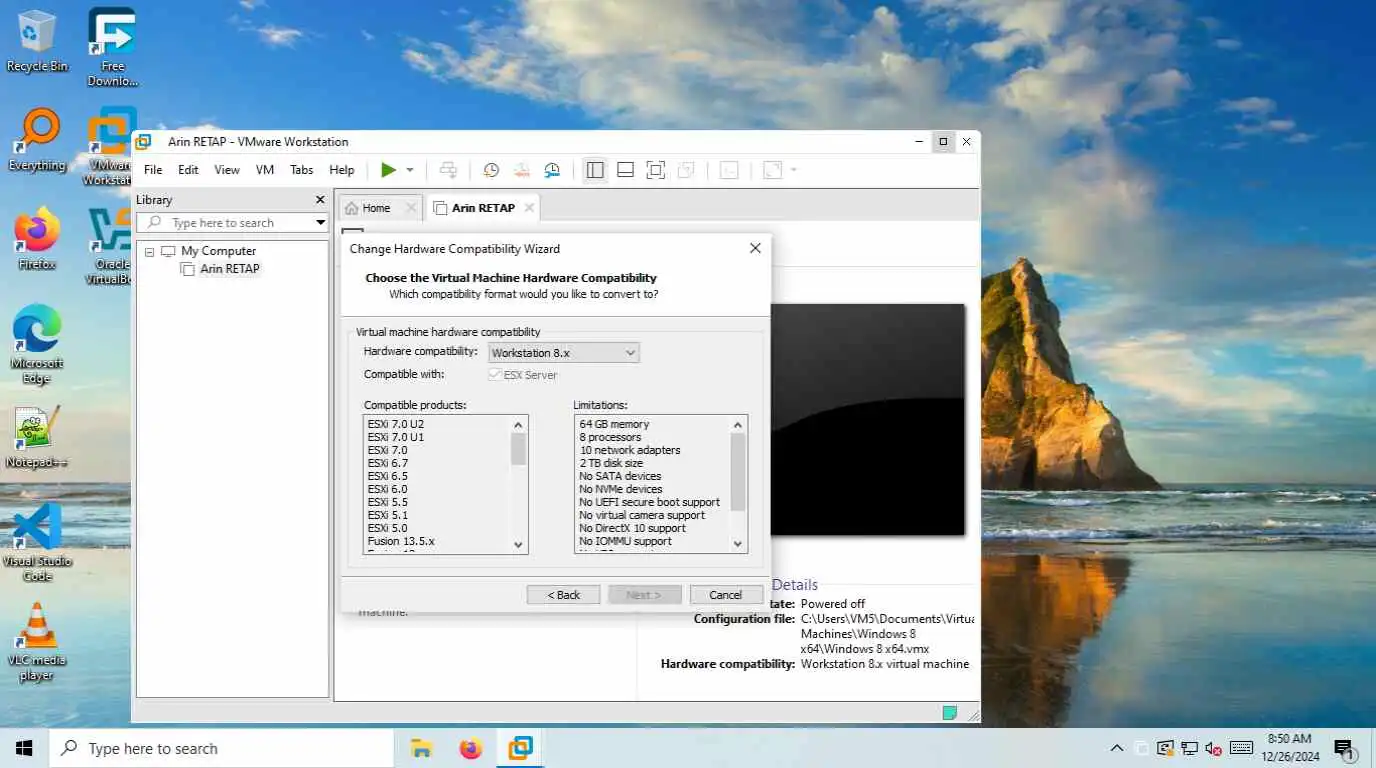Open the Hardware compatibility dropdown
Screen dimensions: 1376x768
[564, 353]
